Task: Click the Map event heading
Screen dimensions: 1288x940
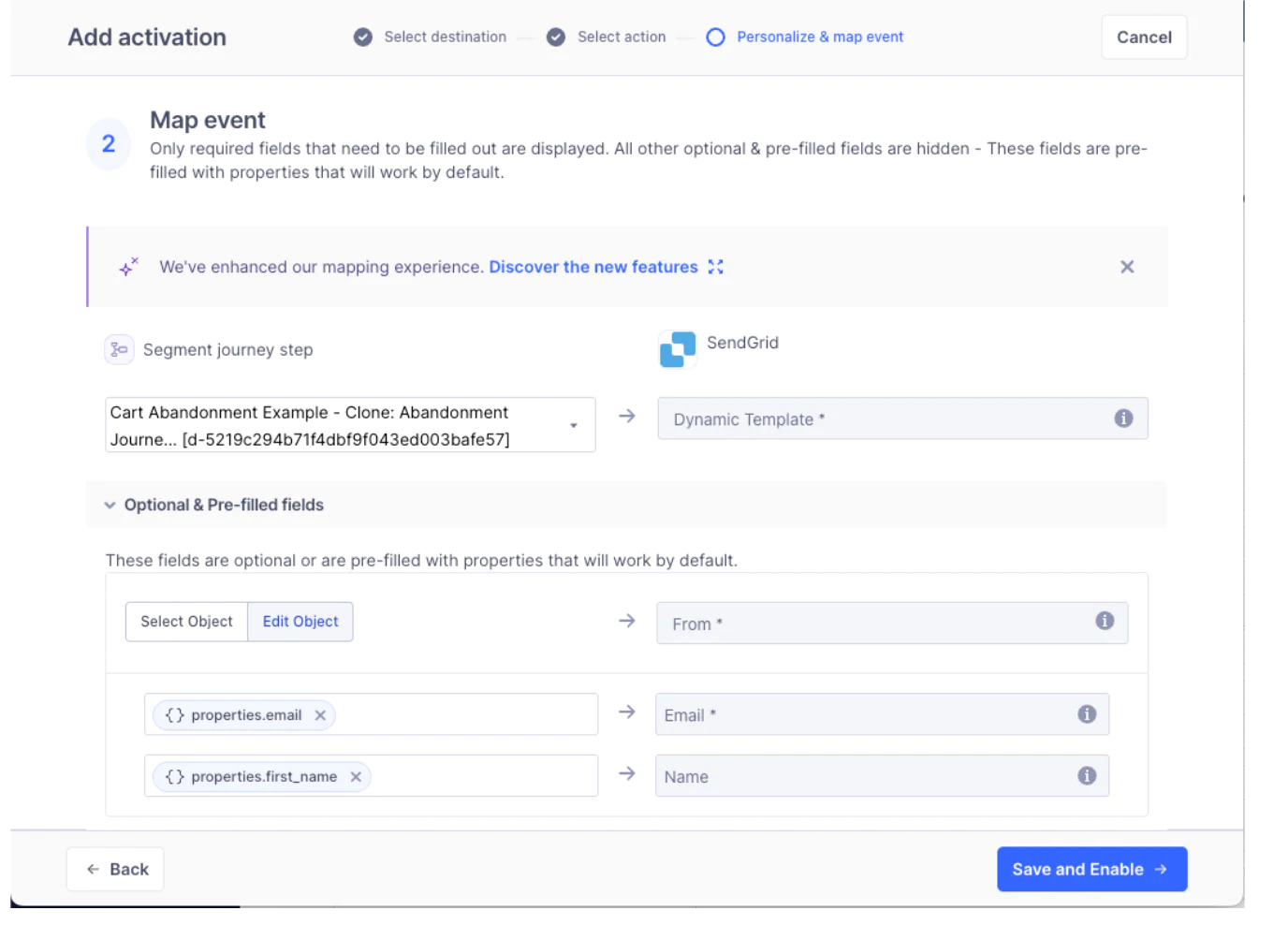Action: click(x=208, y=120)
